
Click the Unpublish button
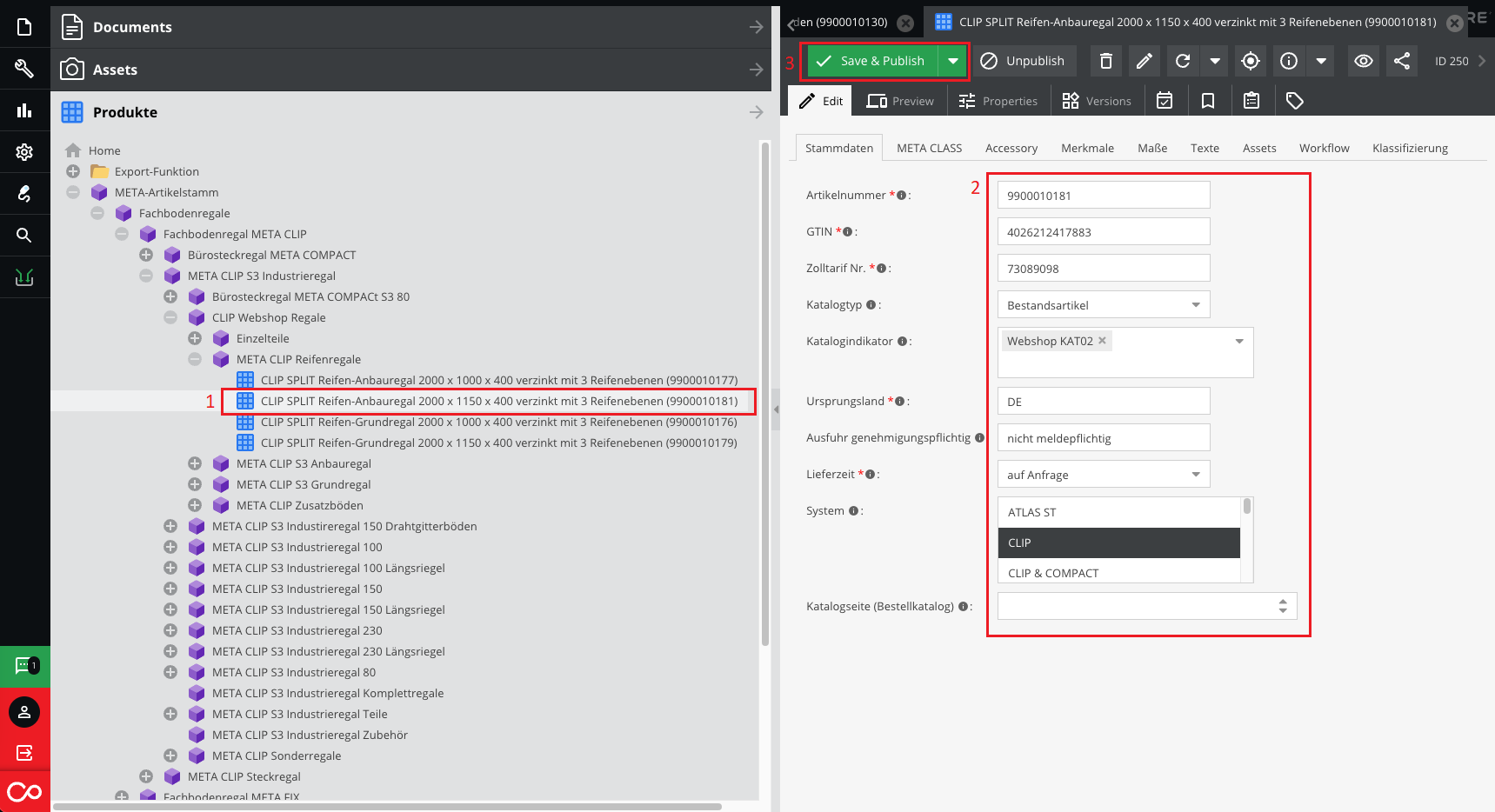point(1024,61)
